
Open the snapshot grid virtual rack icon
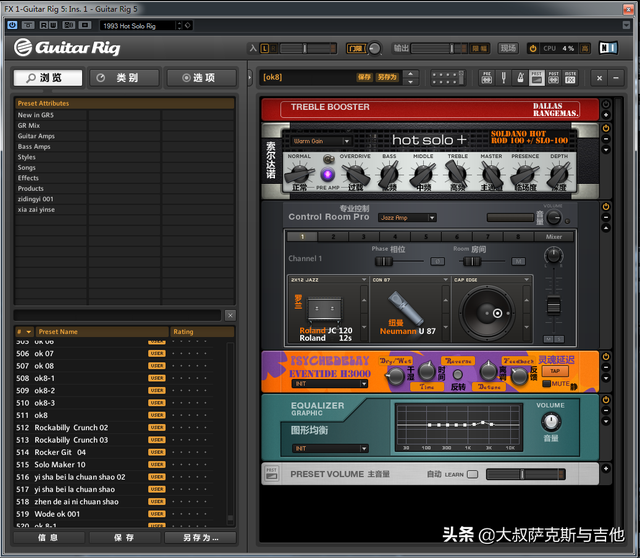[448, 78]
